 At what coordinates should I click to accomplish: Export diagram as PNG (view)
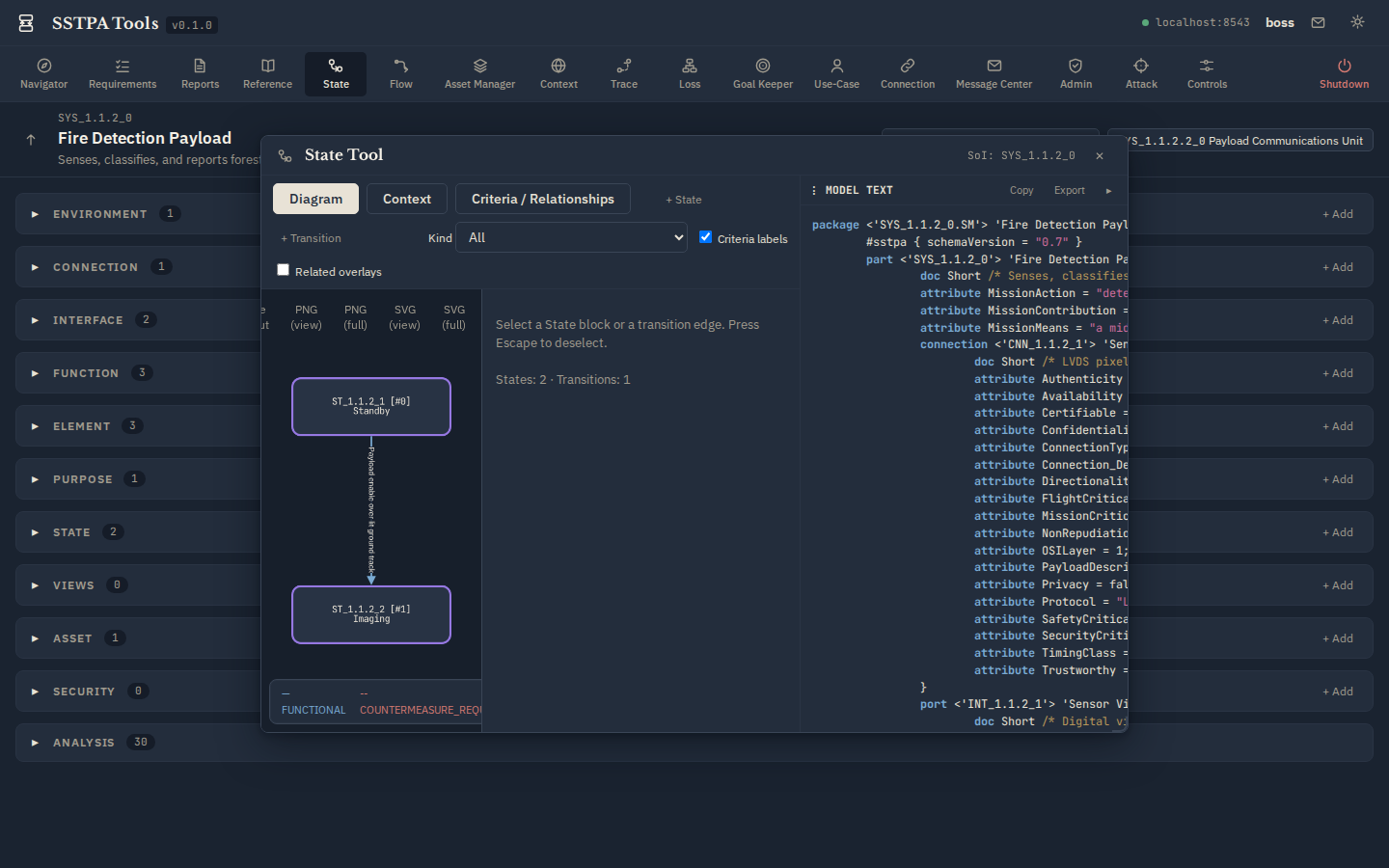coord(306,317)
